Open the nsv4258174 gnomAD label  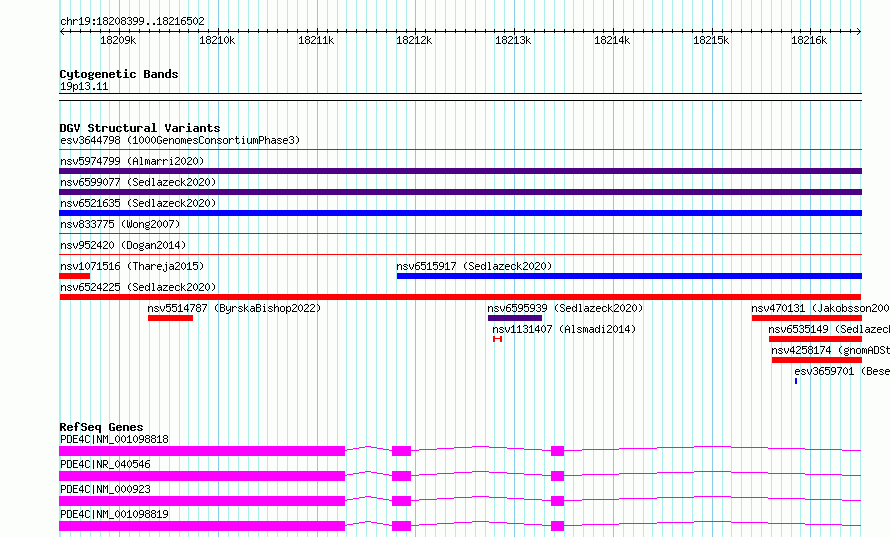click(830, 350)
